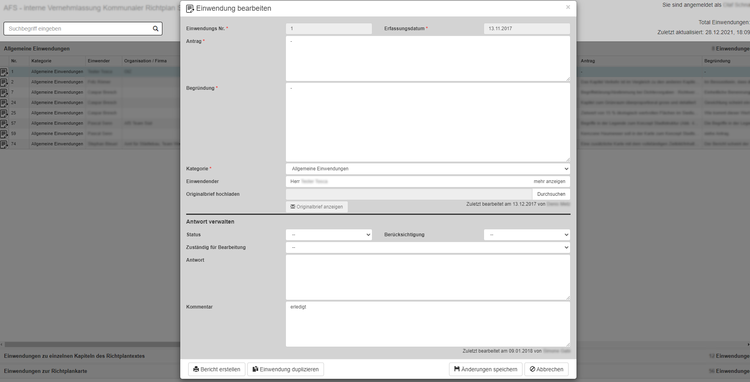The width and height of the screenshot is (750, 382).
Task: Open edit icon for row Nr. 74
Action: click(4, 144)
